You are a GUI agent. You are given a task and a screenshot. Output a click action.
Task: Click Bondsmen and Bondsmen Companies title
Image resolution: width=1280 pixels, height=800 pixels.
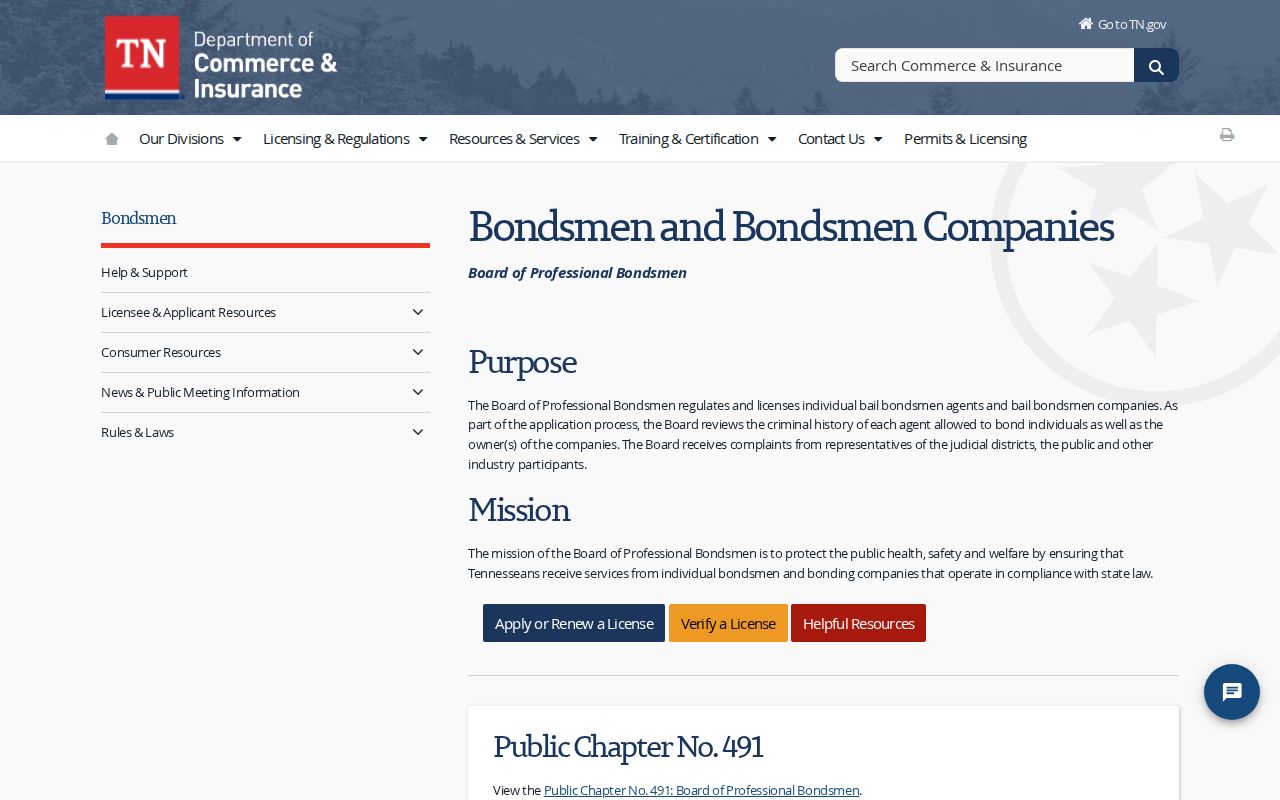[791, 226]
